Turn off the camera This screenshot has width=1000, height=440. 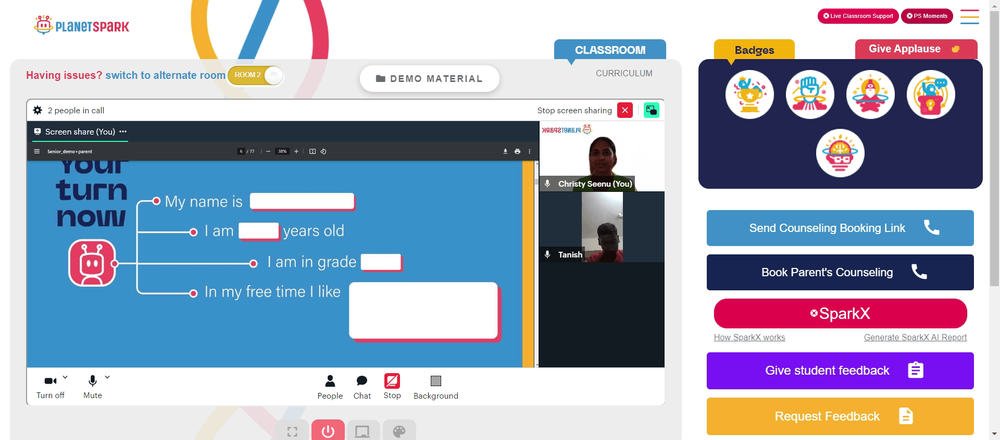coord(50,386)
